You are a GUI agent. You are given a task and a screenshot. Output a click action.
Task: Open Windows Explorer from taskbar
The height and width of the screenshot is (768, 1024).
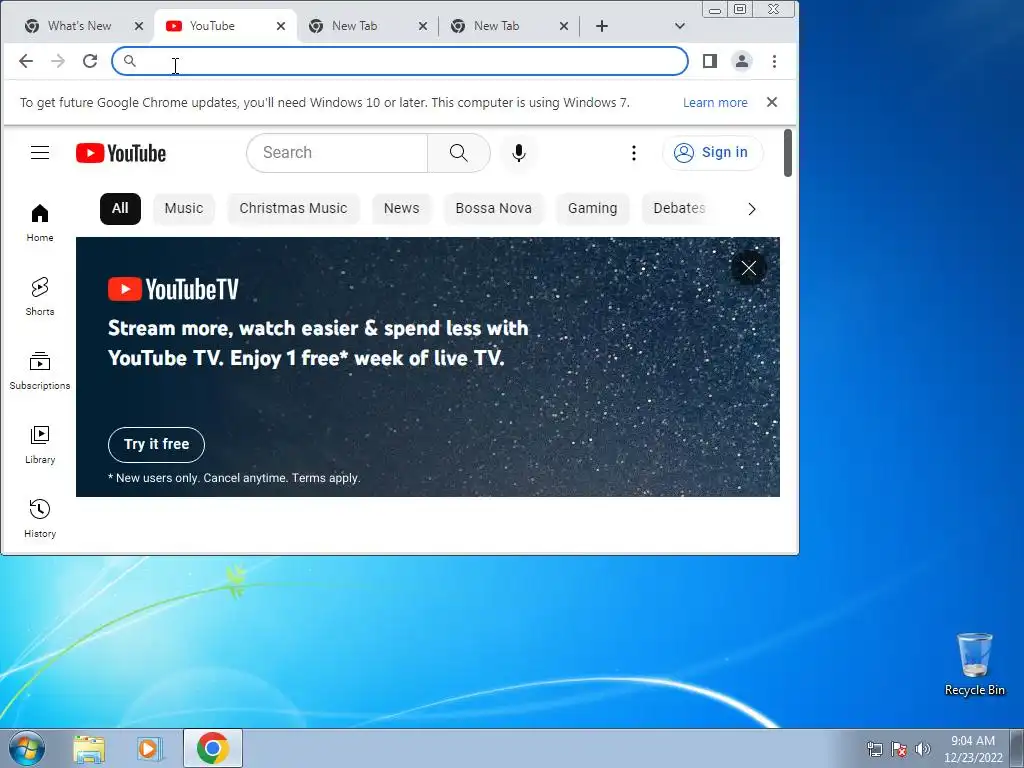(89, 748)
